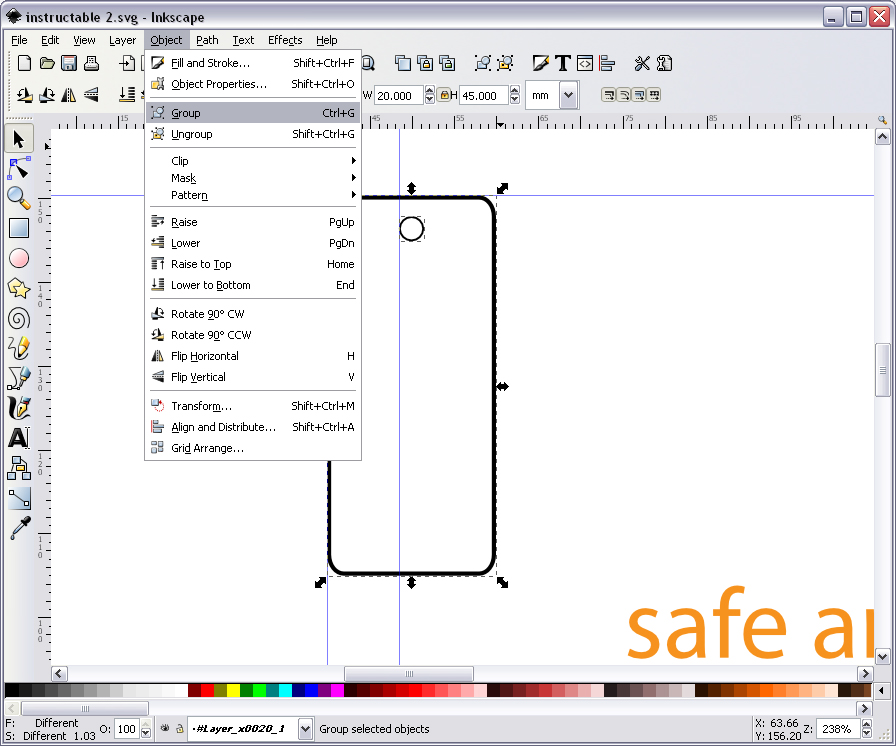Toggle the width/height lock icon

444,95
